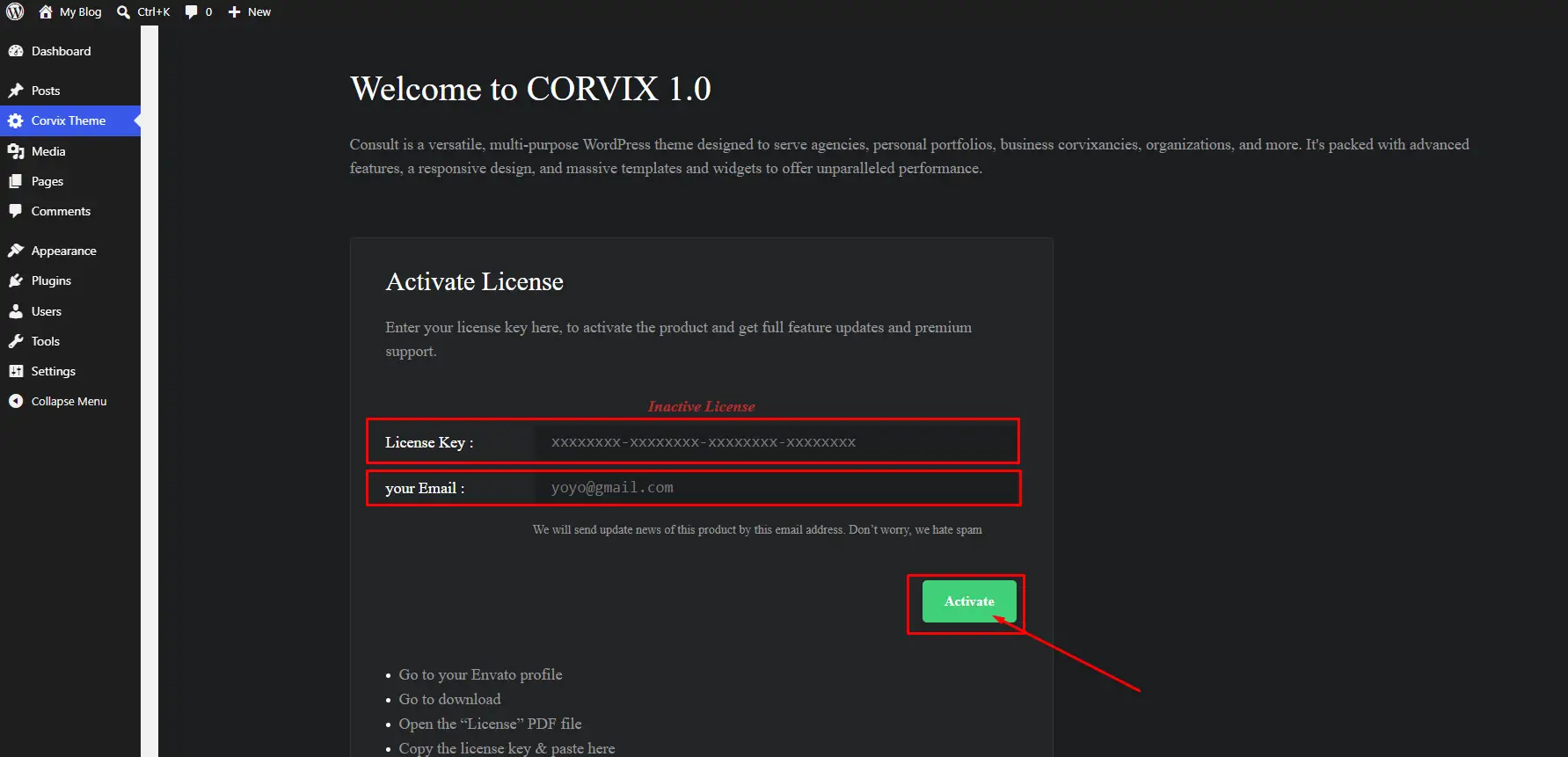The height and width of the screenshot is (757, 1568).
Task: Click the green Activate button
Action: [969, 601]
